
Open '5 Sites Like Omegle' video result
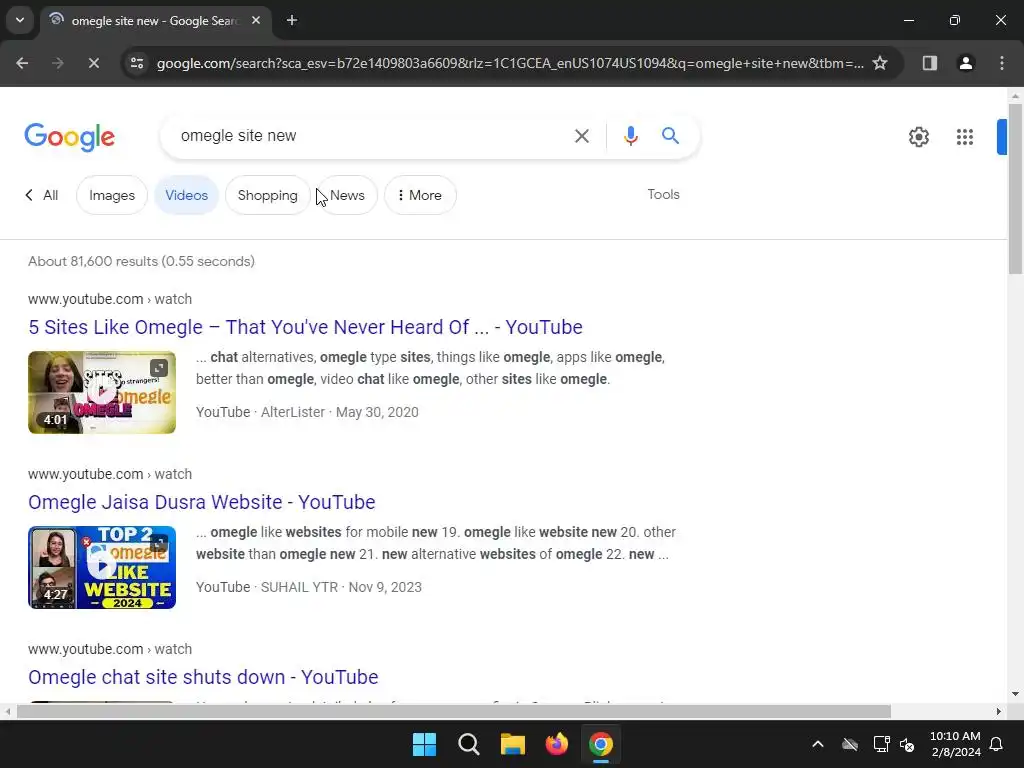[305, 327]
